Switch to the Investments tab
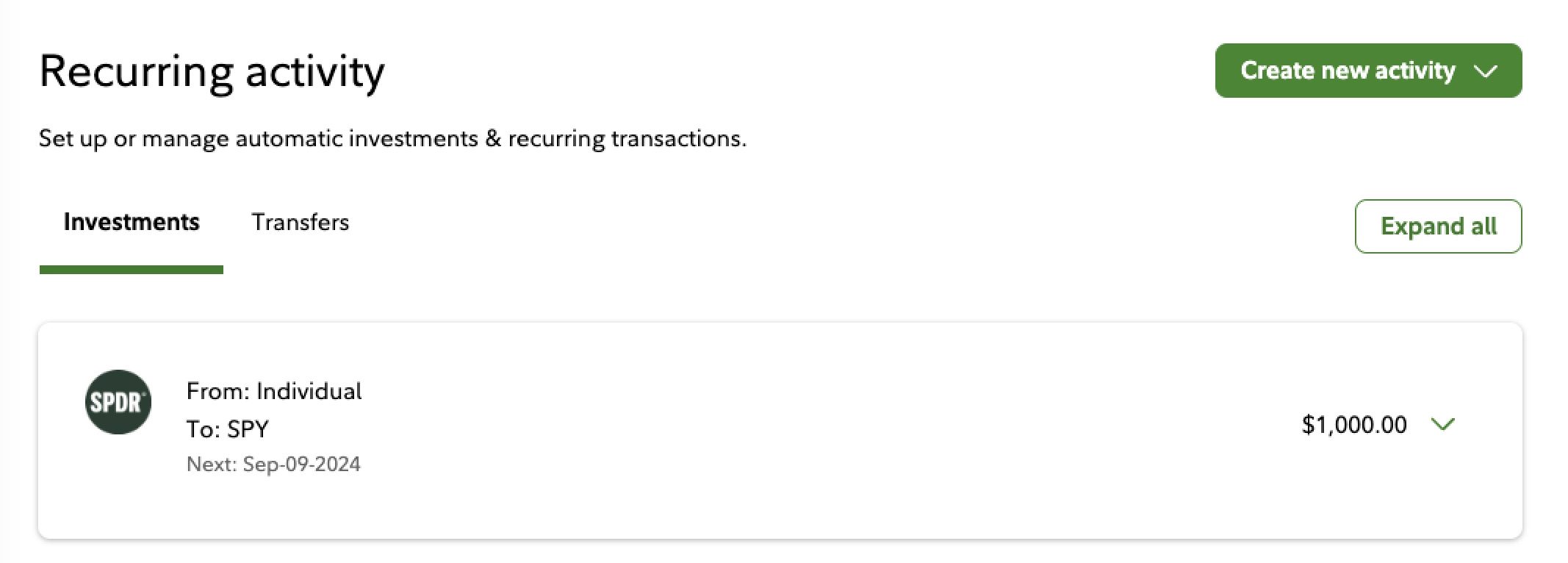Screen dimensions: 1568x563 (132, 222)
